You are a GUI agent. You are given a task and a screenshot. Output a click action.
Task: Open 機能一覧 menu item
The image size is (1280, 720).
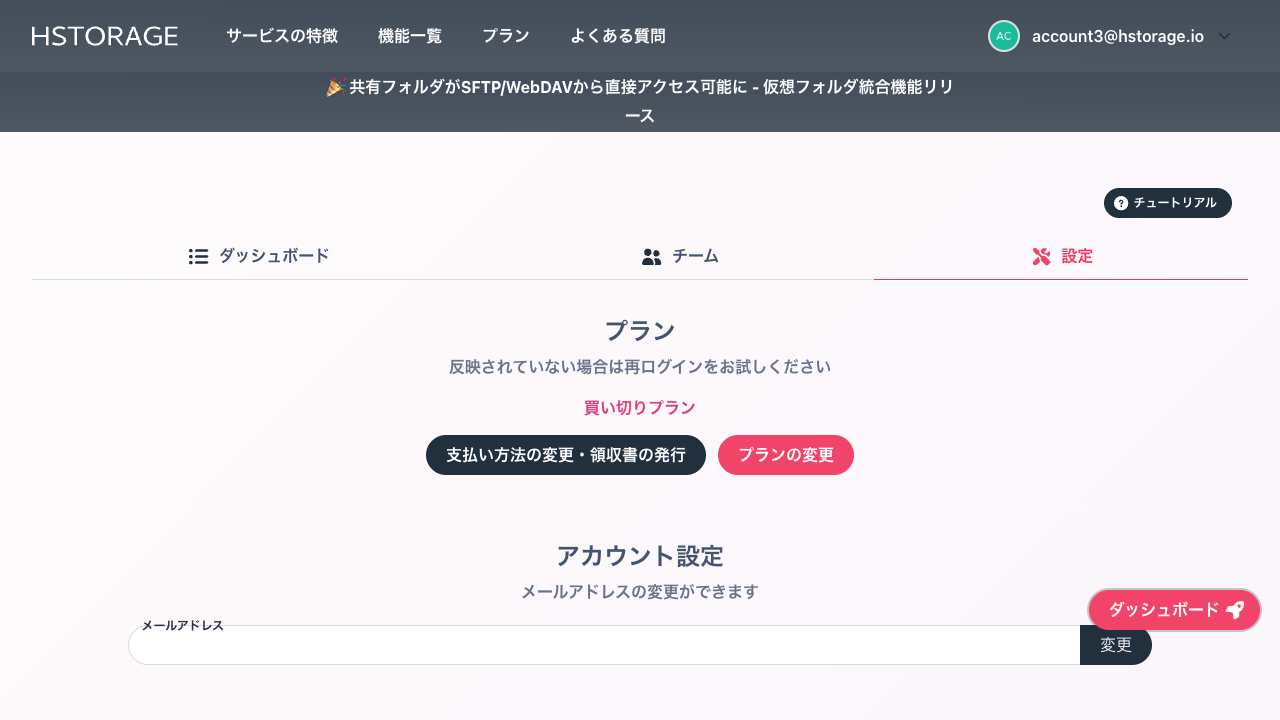pos(410,36)
